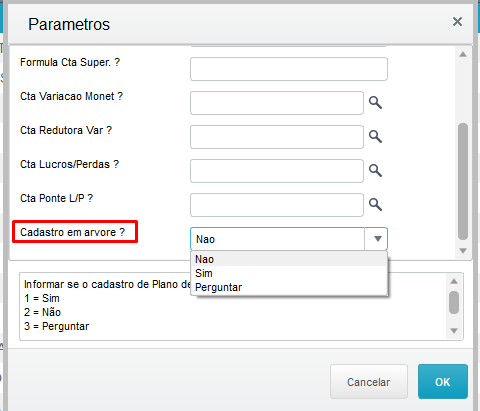Click the '2 = Não' help line
480x411 pixels.
pyautogui.click(x=42, y=312)
